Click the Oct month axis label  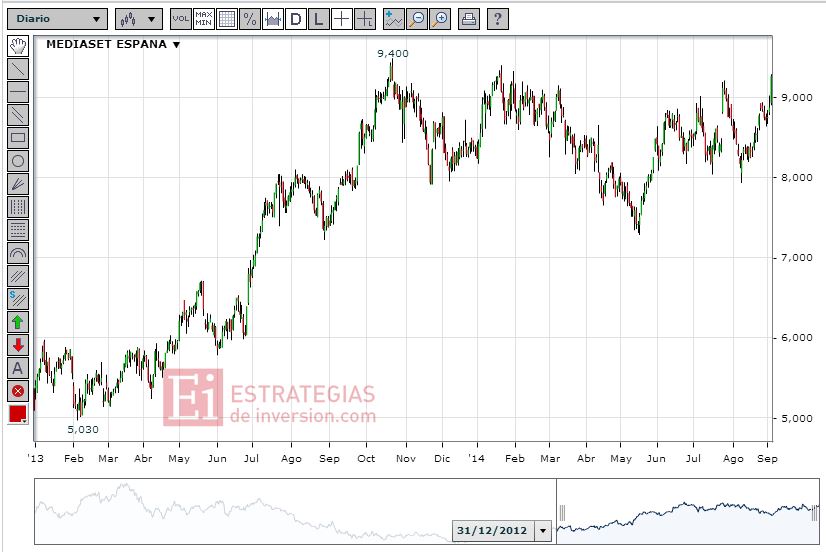(366, 458)
